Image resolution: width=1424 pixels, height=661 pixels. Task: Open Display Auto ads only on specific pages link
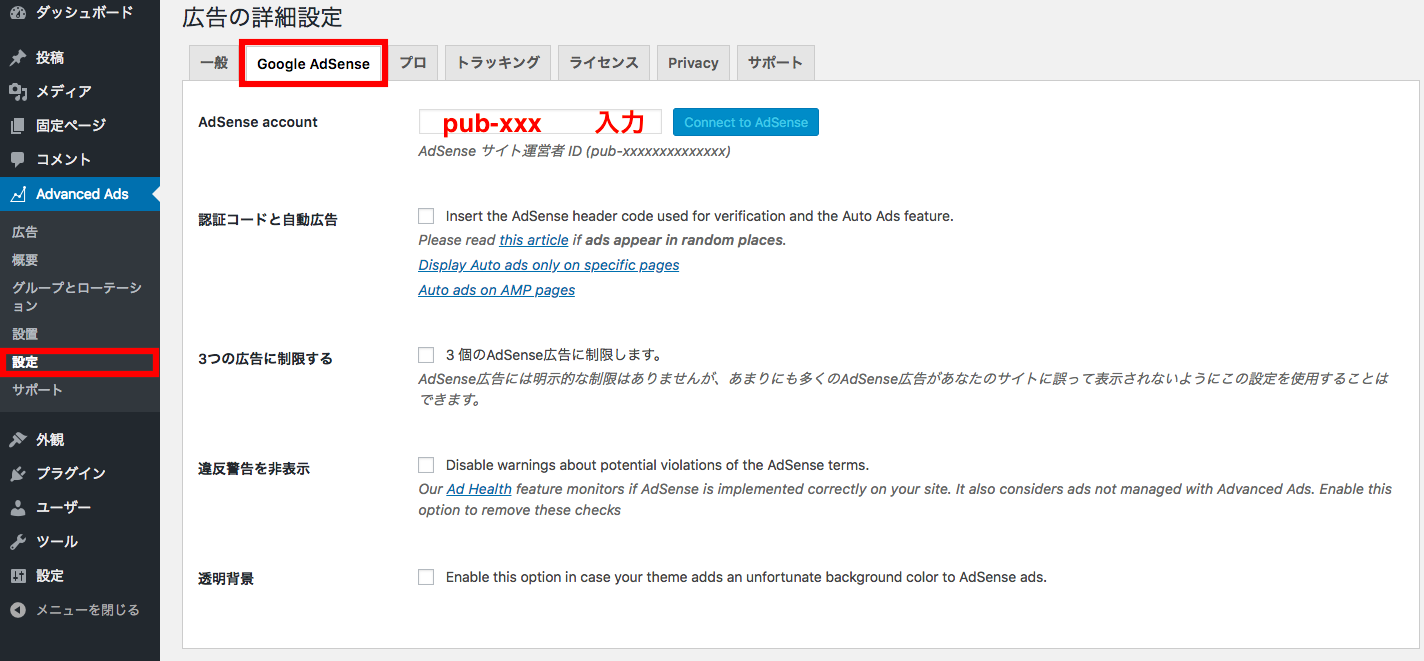549,265
